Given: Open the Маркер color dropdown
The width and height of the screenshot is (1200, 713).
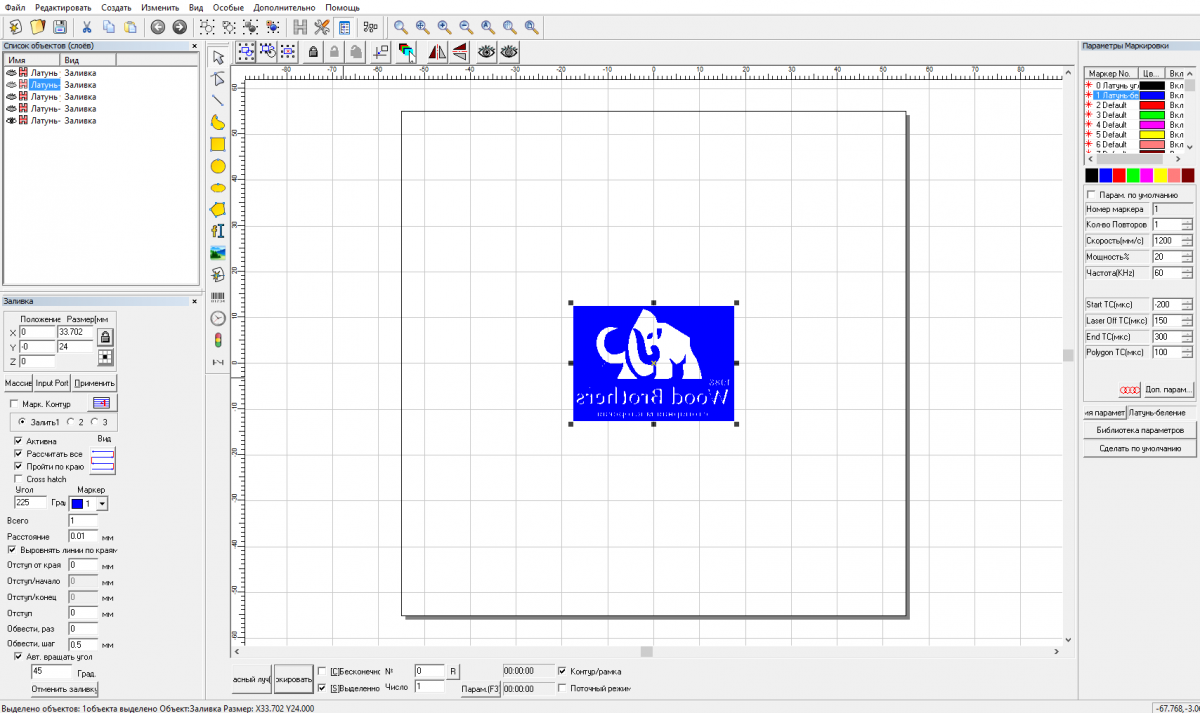Looking at the screenshot, I should tap(102, 503).
